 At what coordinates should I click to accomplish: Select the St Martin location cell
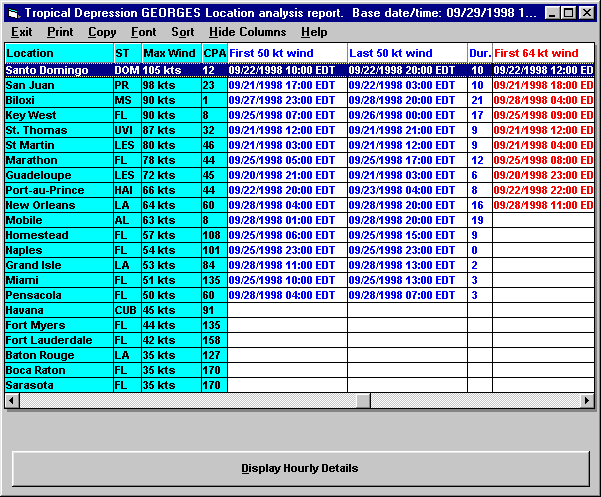point(59,145)
